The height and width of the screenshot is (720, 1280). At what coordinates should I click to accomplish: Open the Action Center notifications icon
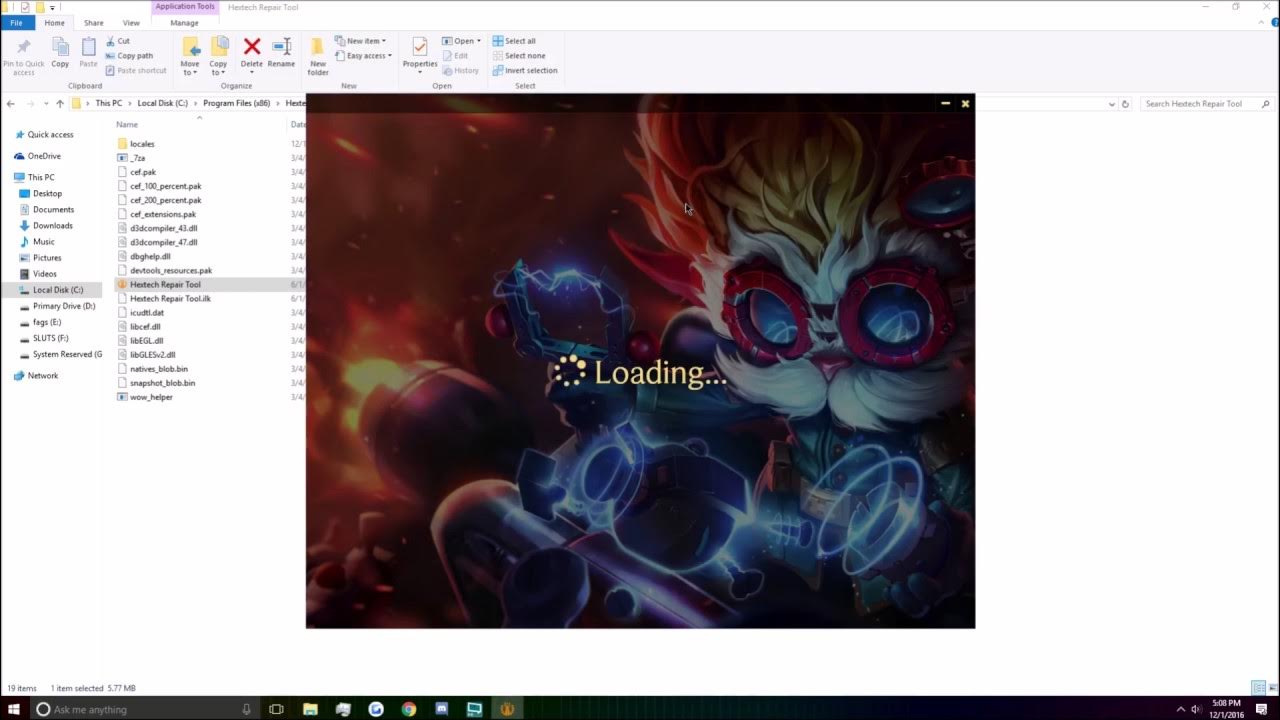1262,709
